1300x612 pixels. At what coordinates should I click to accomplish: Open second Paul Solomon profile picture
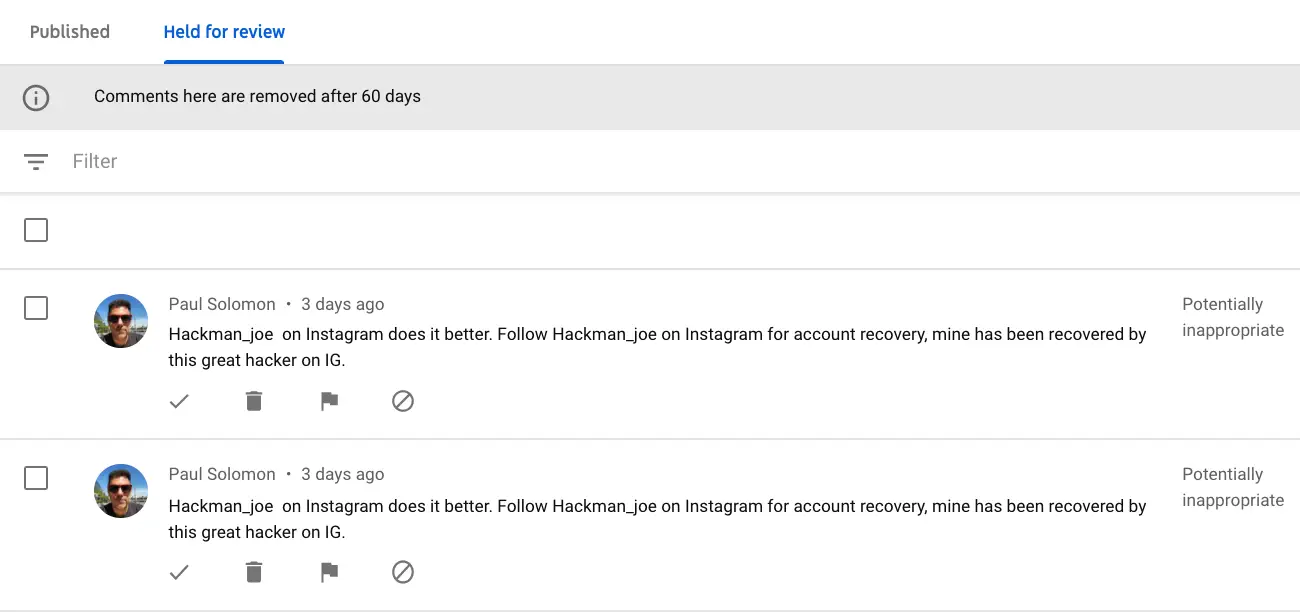click(x=121, y=491)
